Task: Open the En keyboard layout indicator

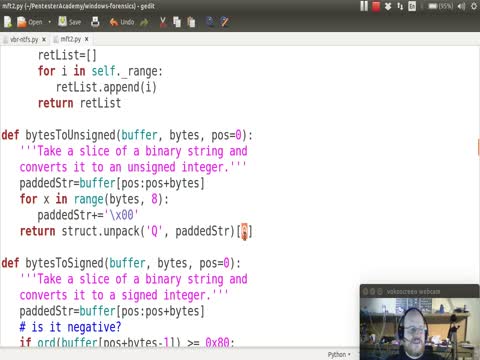Action: pos(412,6)
